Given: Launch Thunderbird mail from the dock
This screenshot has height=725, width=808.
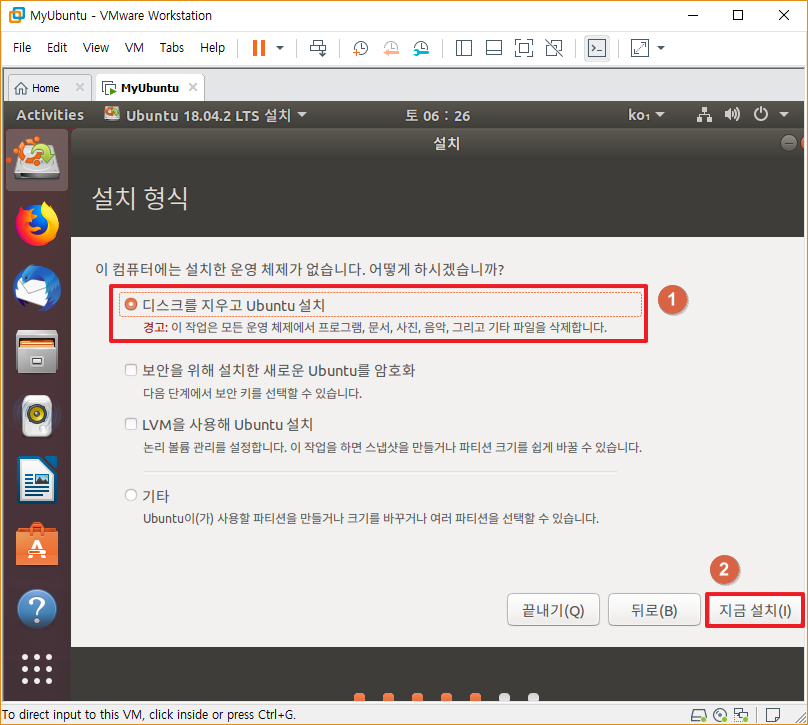Looking at the screenshot, I should tap(37, 288).
